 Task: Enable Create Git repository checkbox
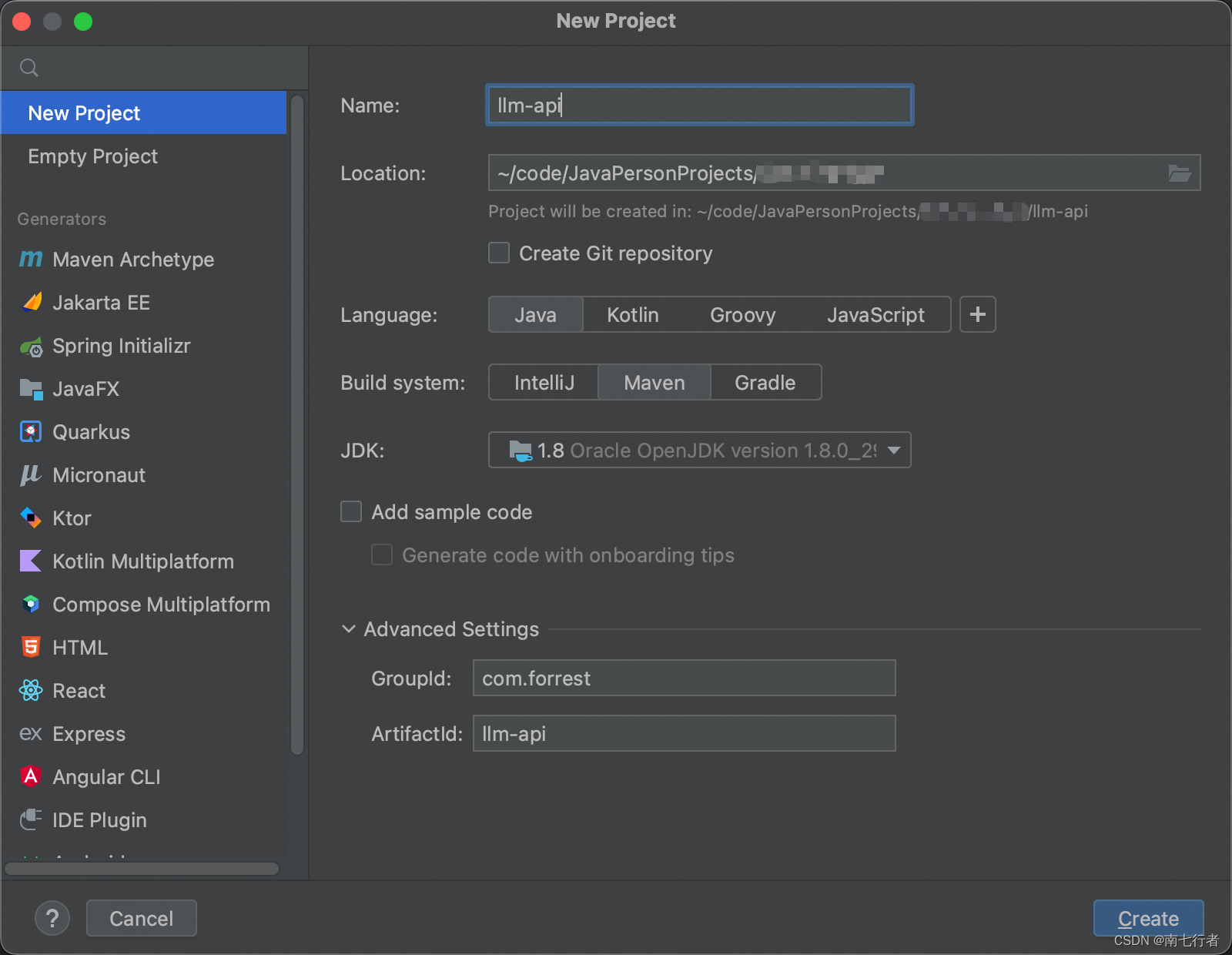click(x=499, y=253)
